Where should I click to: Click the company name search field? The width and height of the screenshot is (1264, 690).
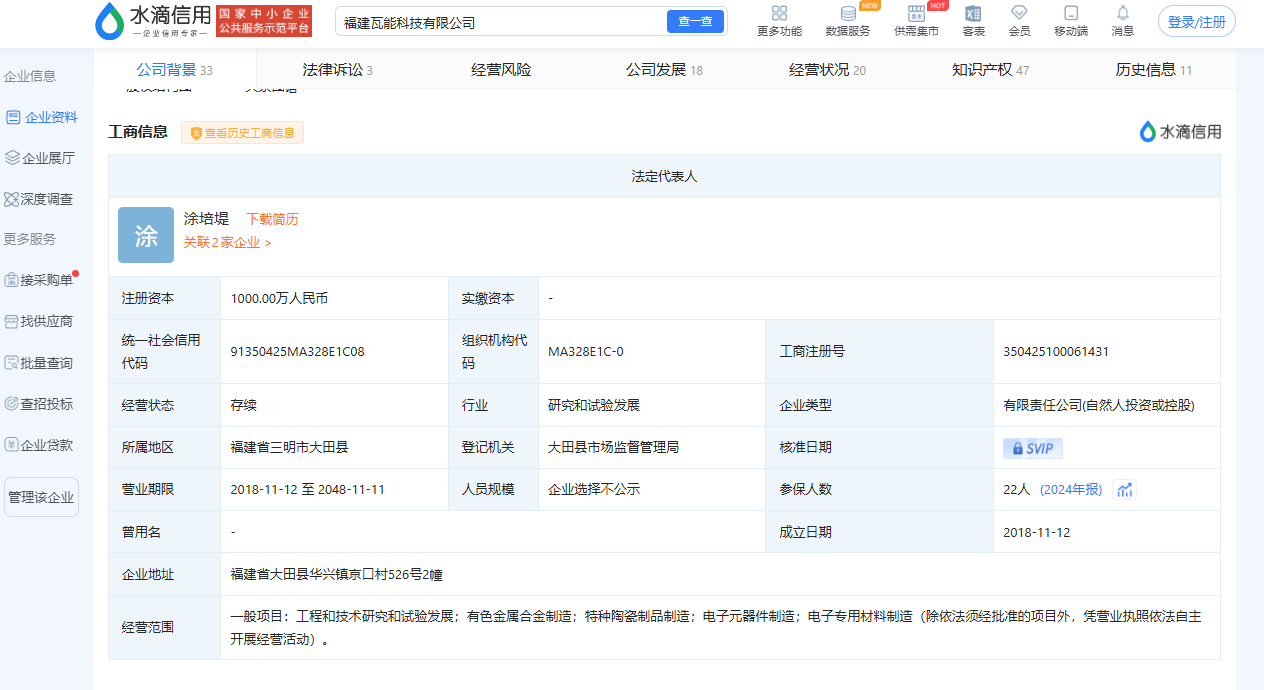pyautogui.click(x=500, y=22)
